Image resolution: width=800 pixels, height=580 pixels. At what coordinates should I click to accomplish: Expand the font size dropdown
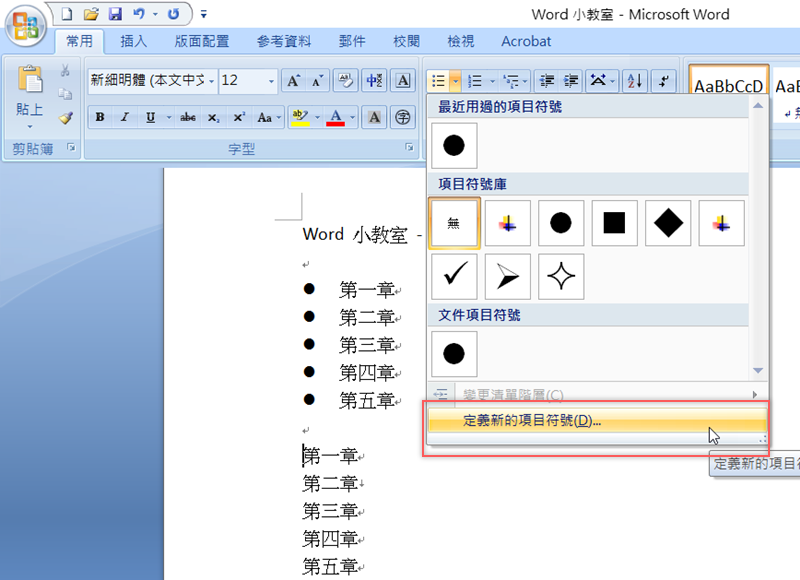(271, 81)
